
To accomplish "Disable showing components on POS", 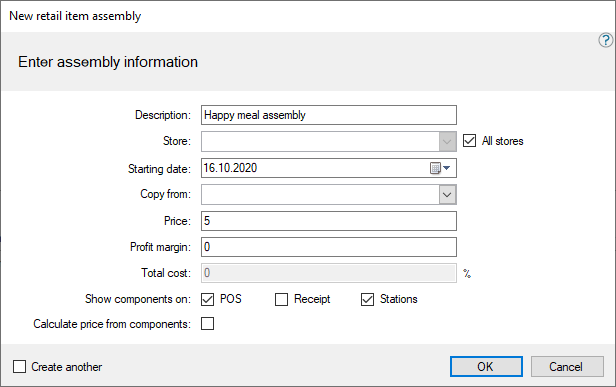I will (x=207, y=299).
